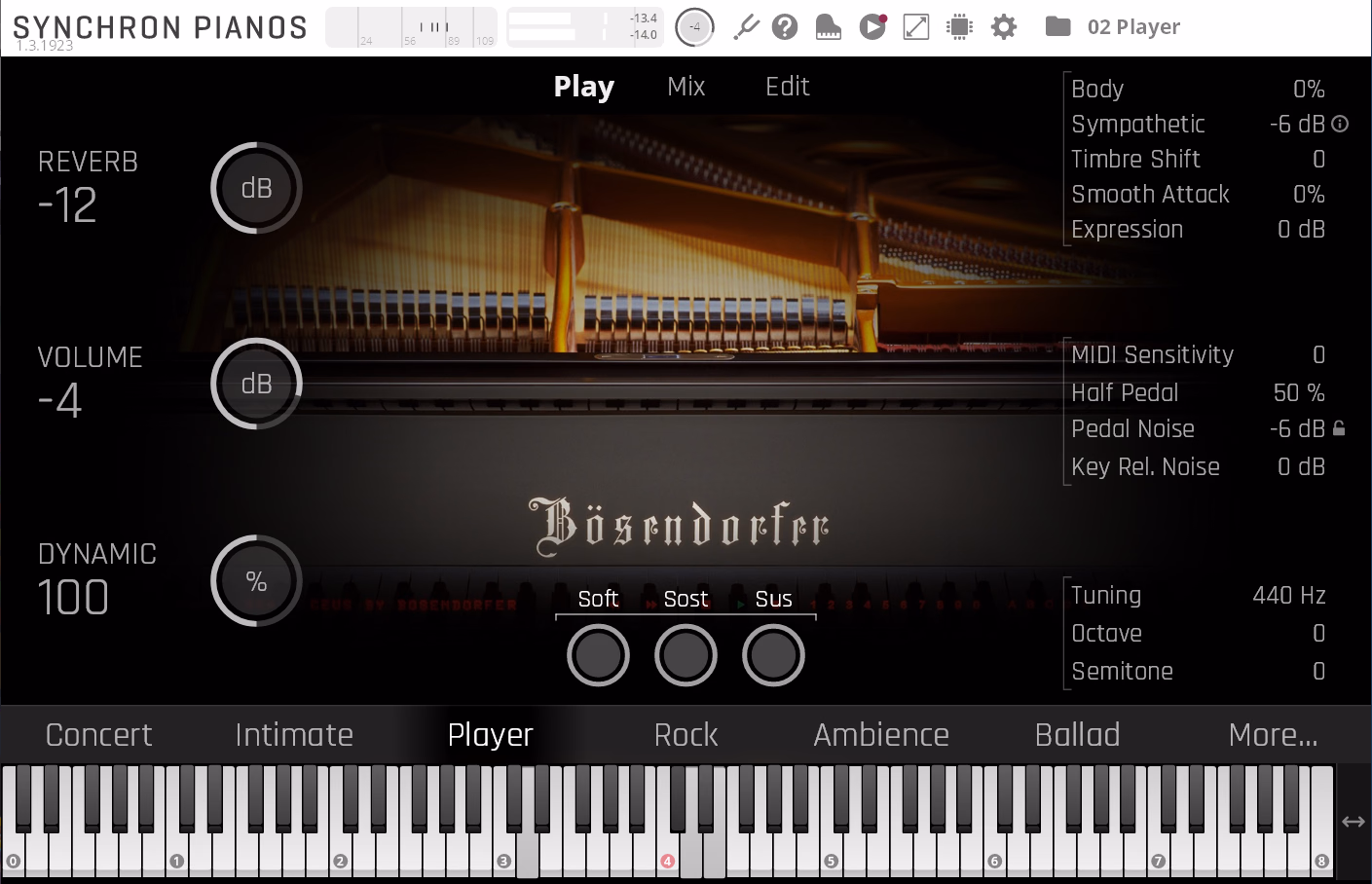Click the resize window arrow icon
The image size is (1372, 884).
click(x=916, y=26)
